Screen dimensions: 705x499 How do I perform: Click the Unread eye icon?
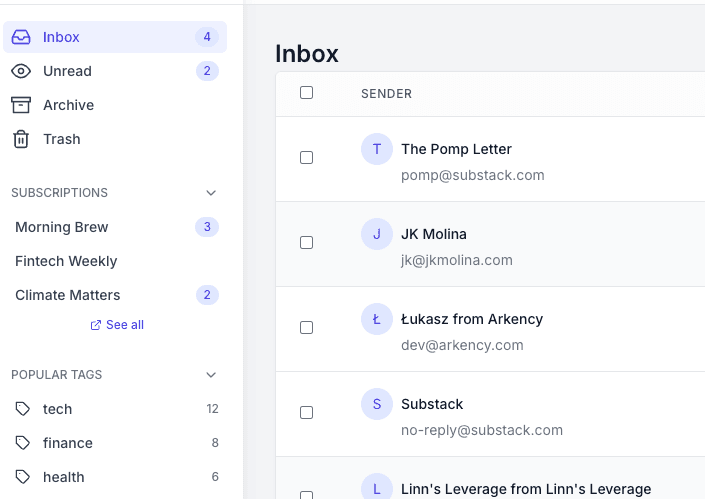point(21,71)
